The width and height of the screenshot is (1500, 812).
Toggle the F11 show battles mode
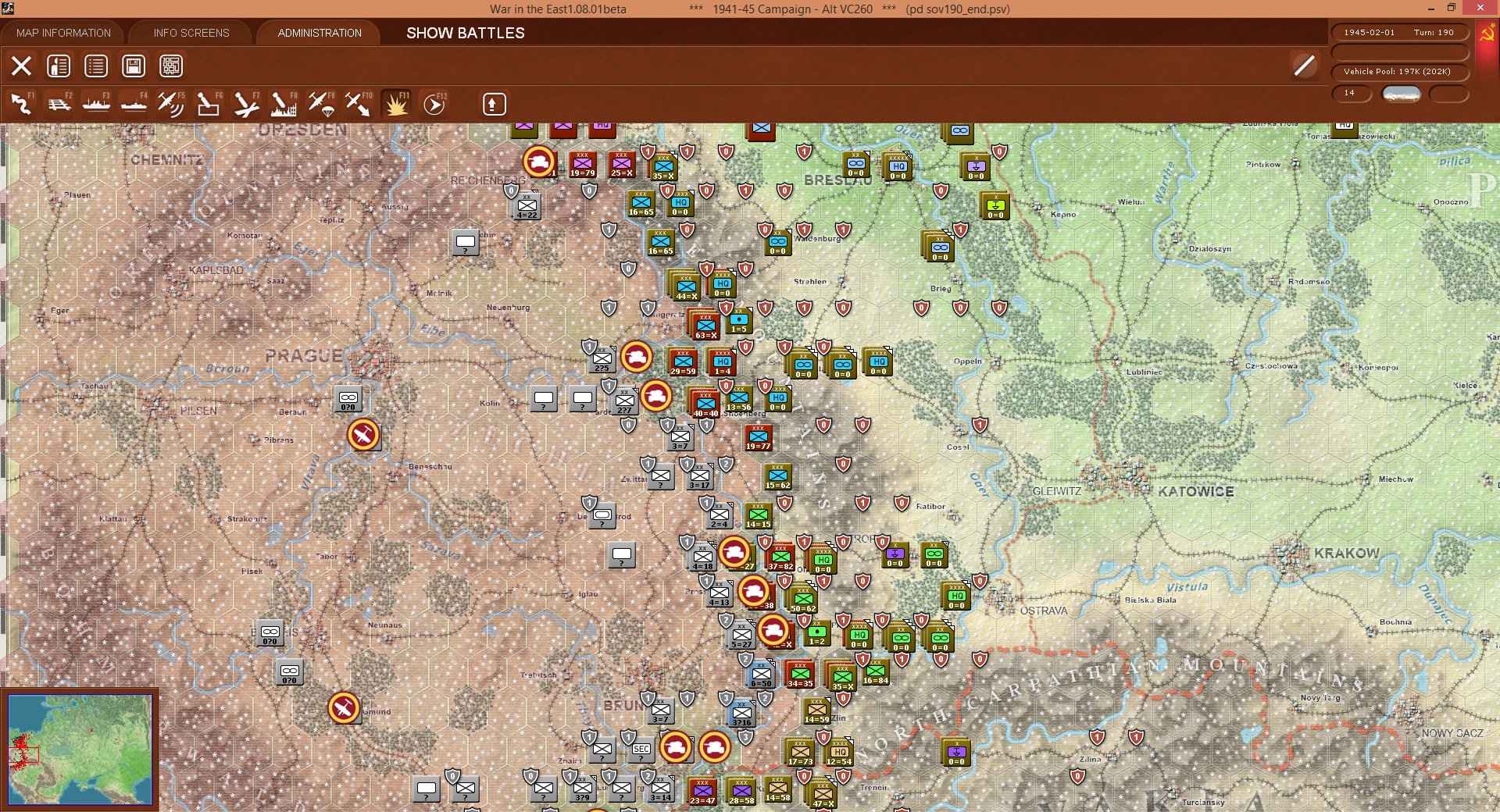(396, 104)
